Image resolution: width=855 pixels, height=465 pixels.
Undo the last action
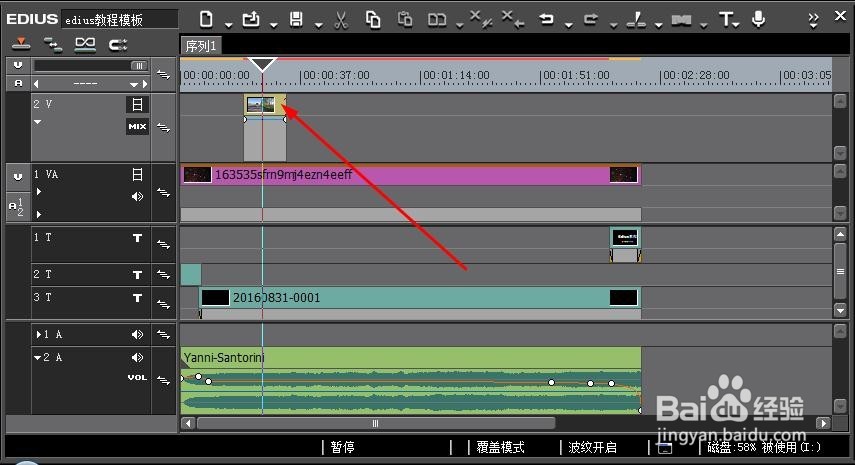pos(546,19)
